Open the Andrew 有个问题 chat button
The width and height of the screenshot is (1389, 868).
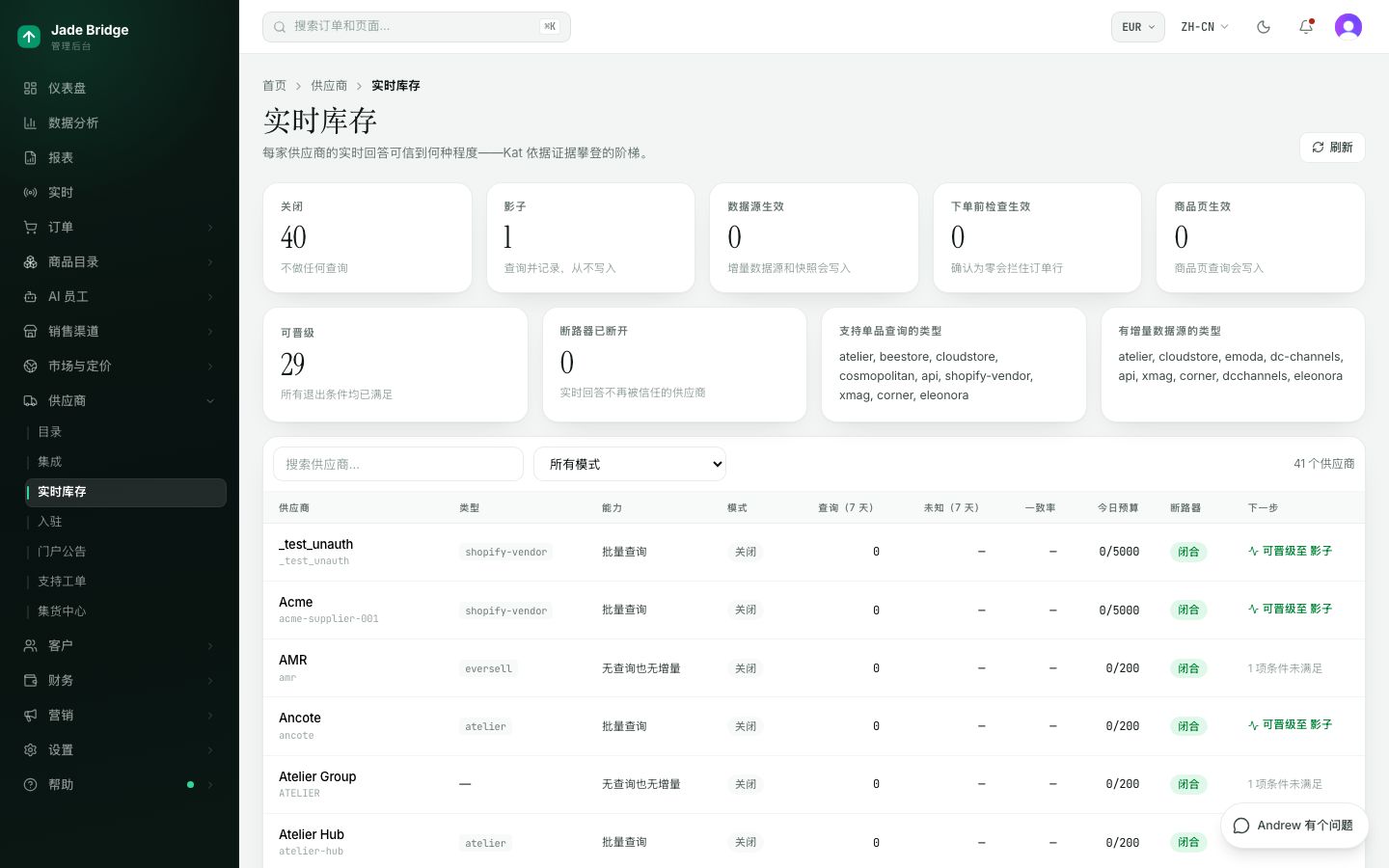coord(1294,826)
